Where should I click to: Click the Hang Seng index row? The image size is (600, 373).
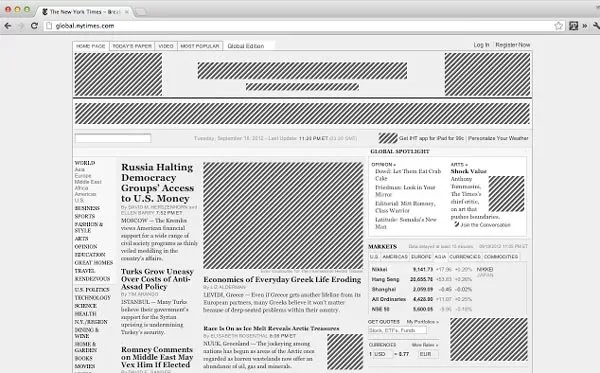(422, 279)
